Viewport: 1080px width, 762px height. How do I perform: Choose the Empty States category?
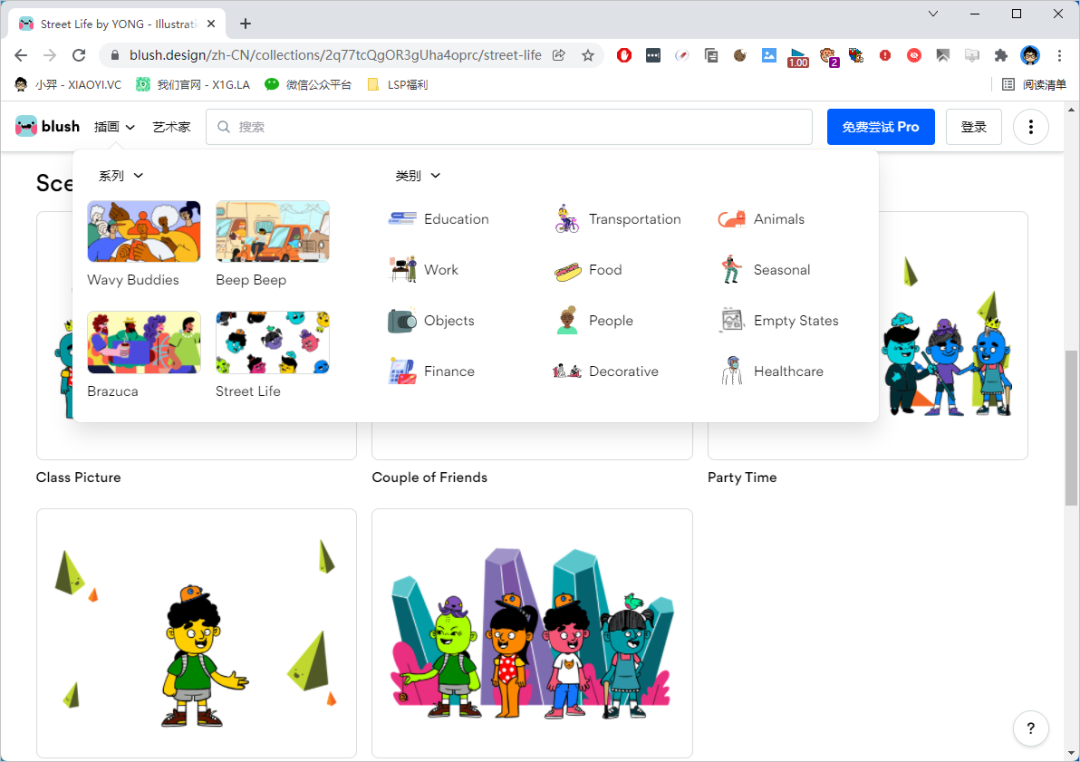778,320
